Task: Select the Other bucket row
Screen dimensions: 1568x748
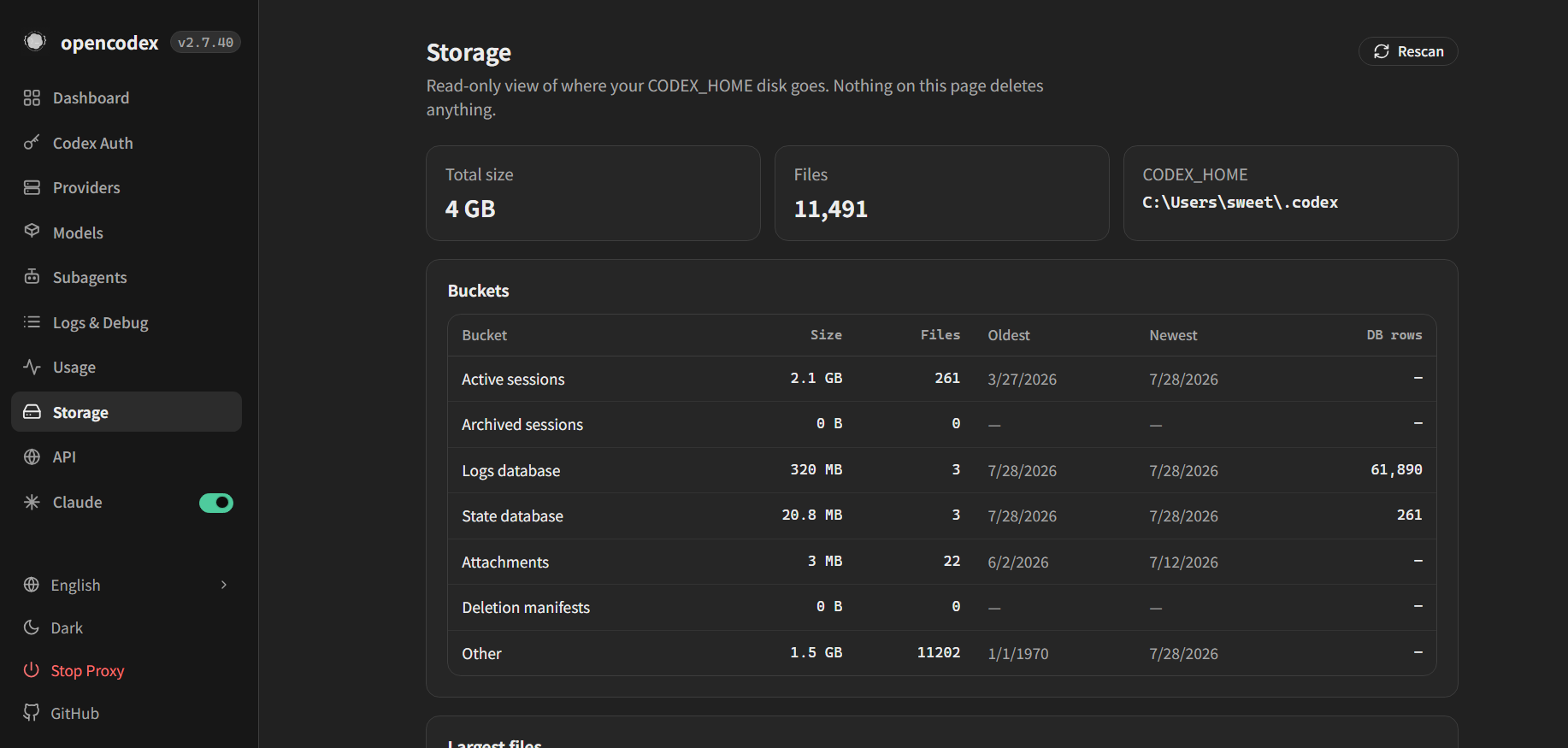Action: pos(941,653)
